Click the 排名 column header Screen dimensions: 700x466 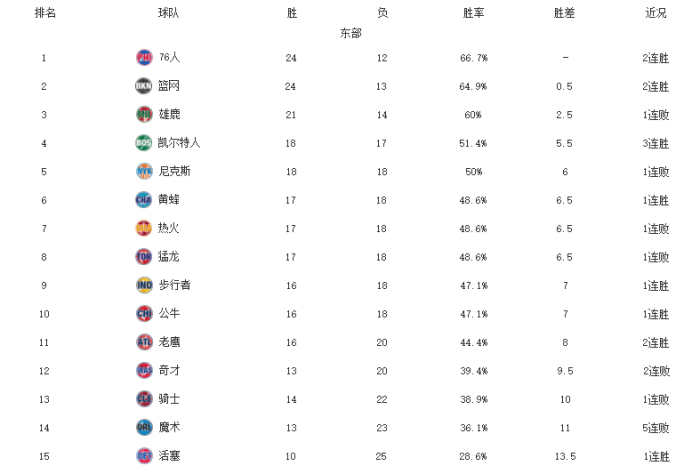[x=45, y=13]
